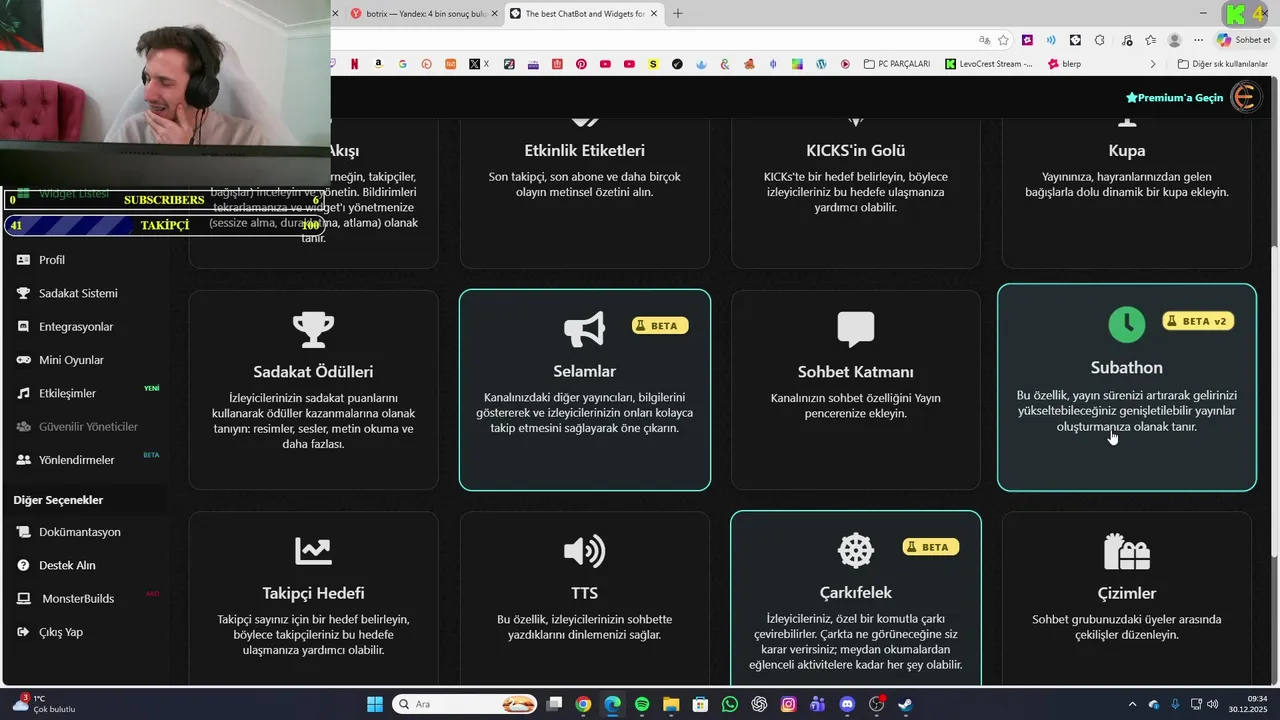Click the Pinterest bookmark icon
The image size is (1280, 720).
pos(581,64)
